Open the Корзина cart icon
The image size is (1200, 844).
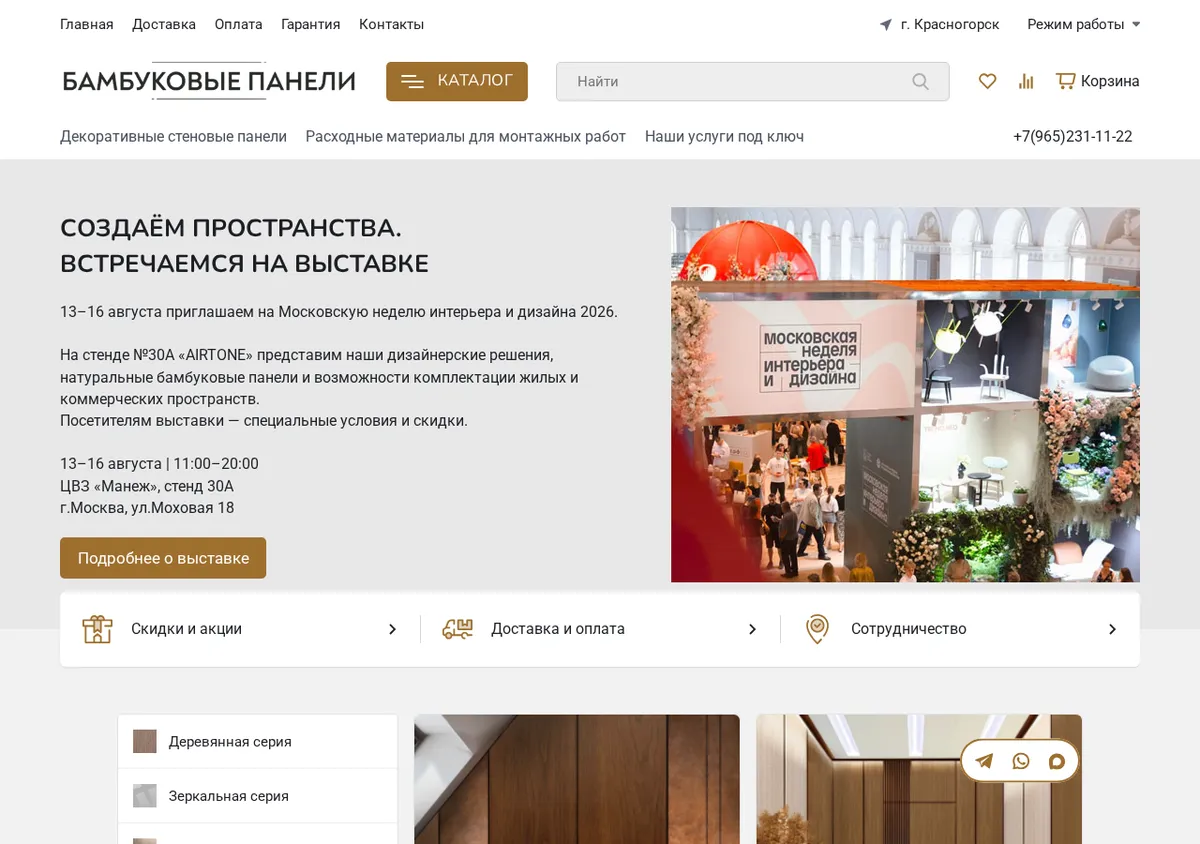[1066, 81]
